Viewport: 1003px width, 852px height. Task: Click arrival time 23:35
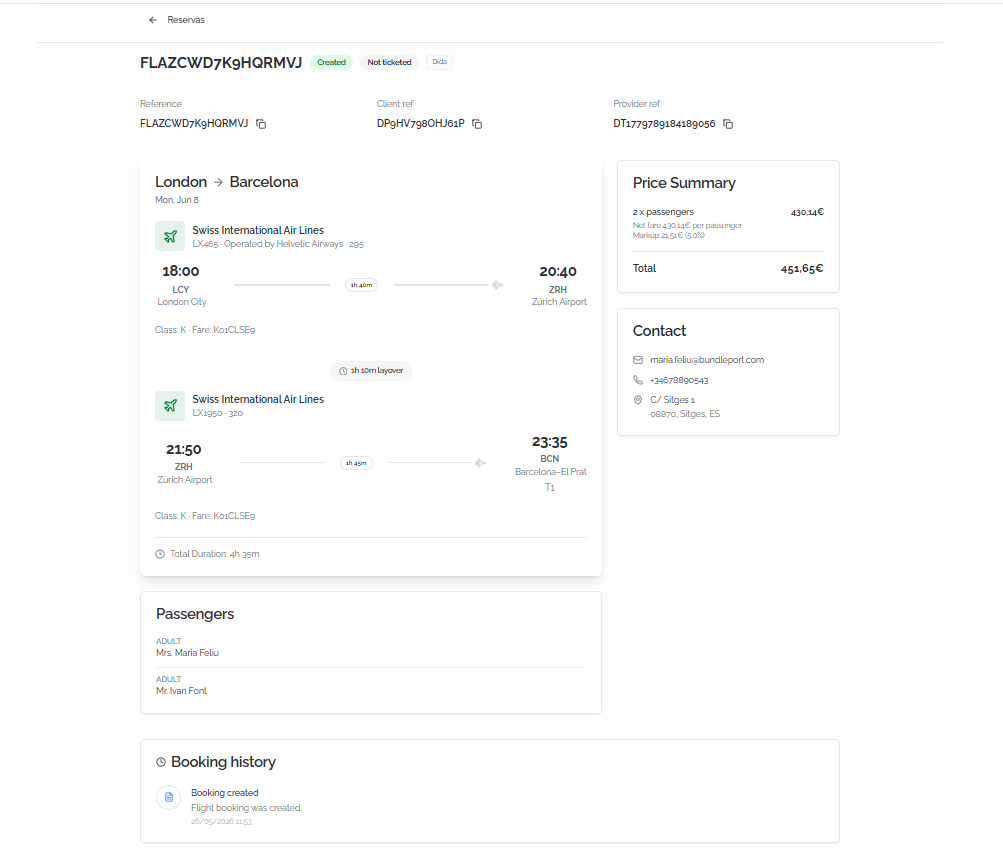tap(549, 442)
